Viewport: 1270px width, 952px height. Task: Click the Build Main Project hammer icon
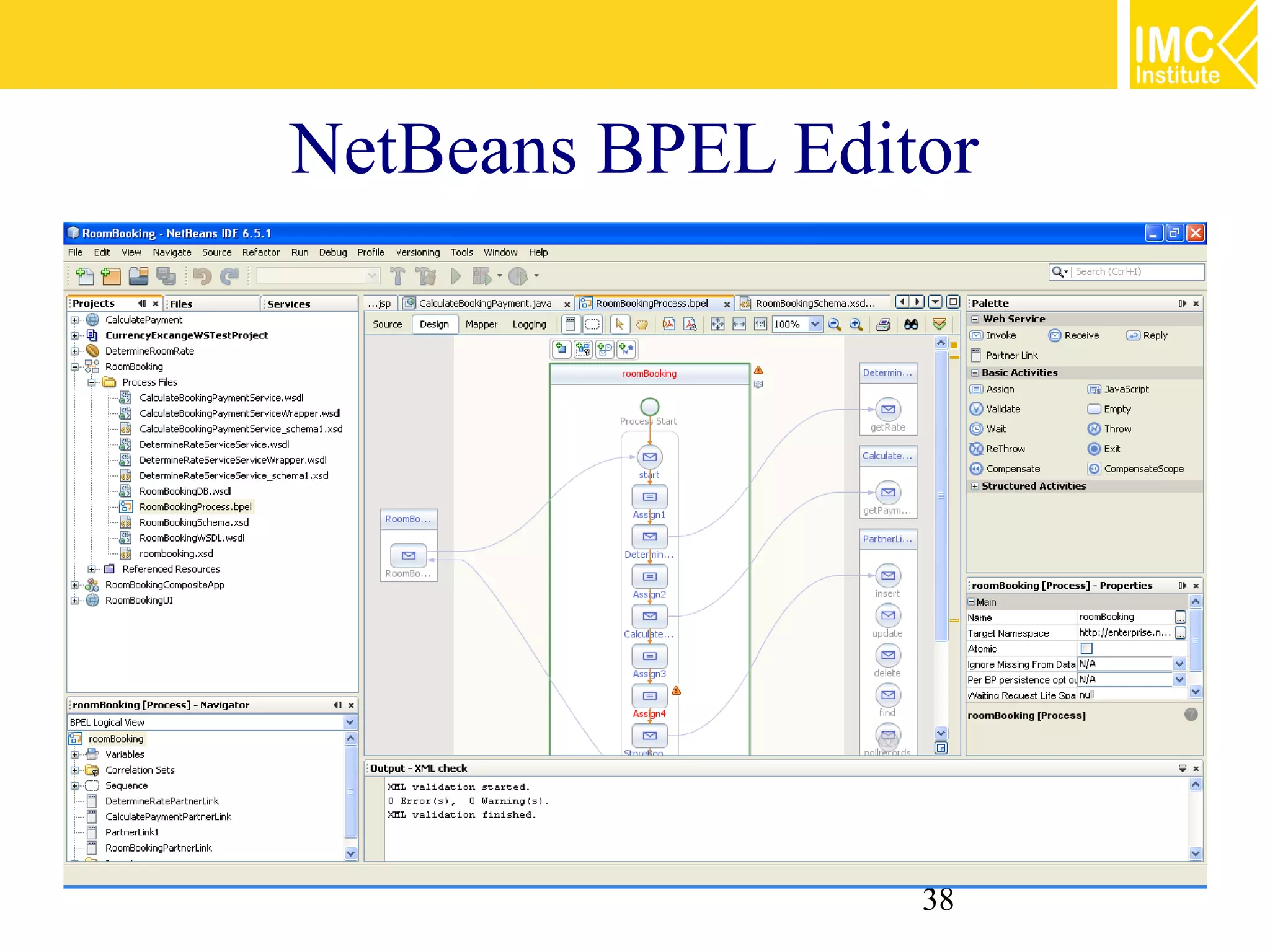pyautogui.click(x=397, y=276)
